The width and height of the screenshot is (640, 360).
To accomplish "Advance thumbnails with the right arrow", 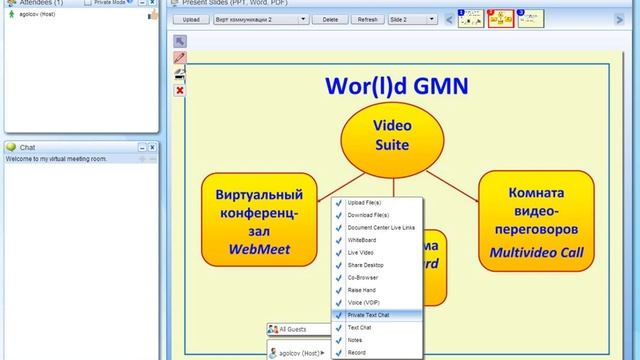I will coord(619,19).
